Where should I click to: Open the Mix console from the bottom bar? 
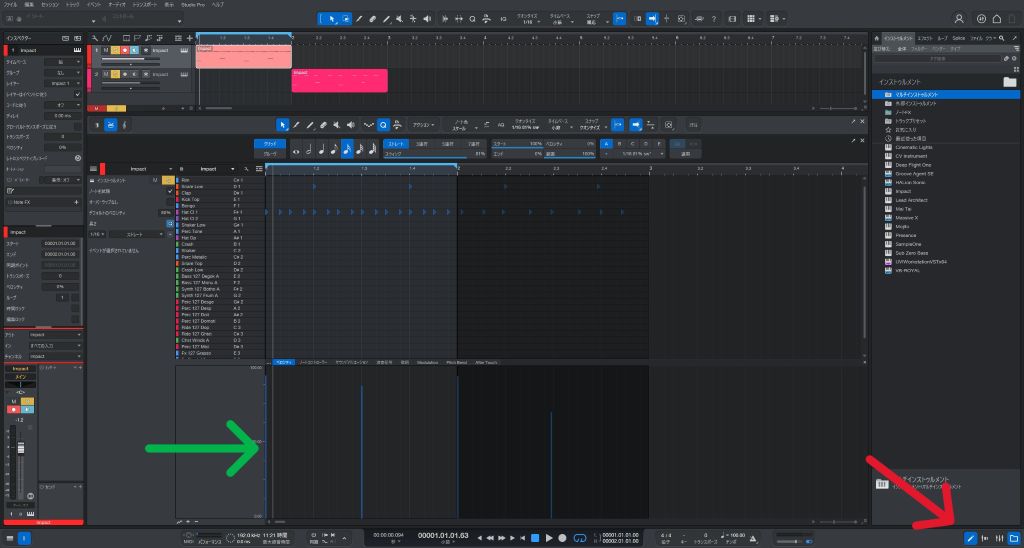click(999, 538)
